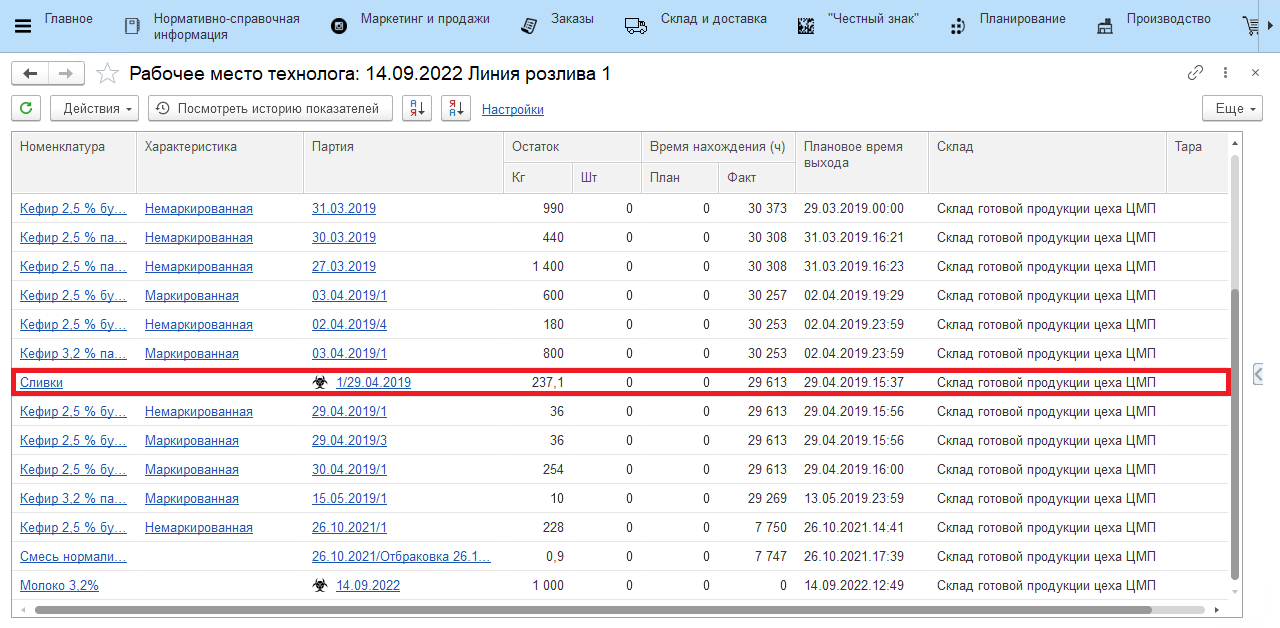This screenshot has height=628, width=1280.
Task: Open batch link 1/29.04.2019
Action: 373,382
